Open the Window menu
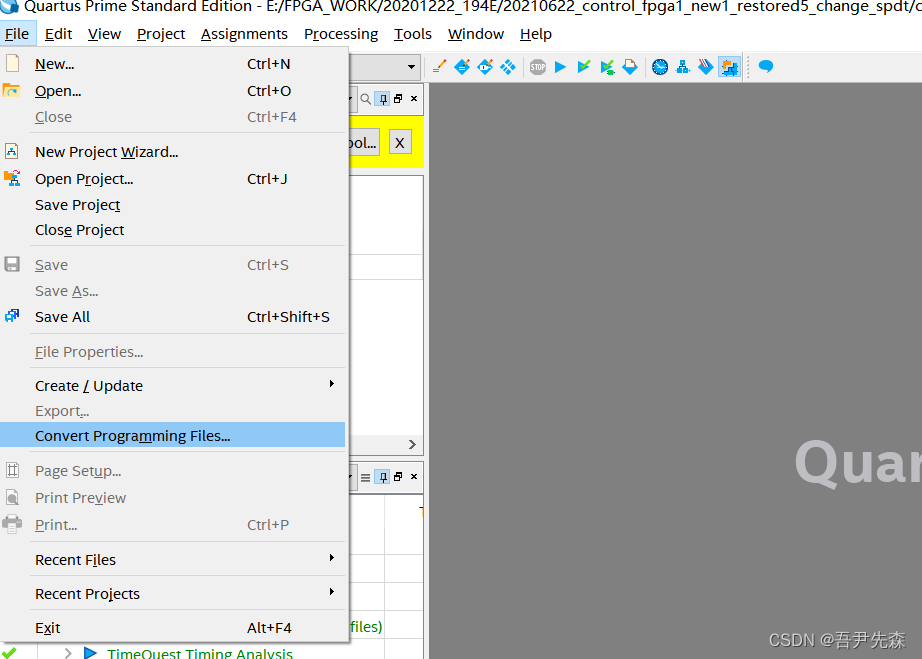Viewport: 922px width, 659px height. 476,34
